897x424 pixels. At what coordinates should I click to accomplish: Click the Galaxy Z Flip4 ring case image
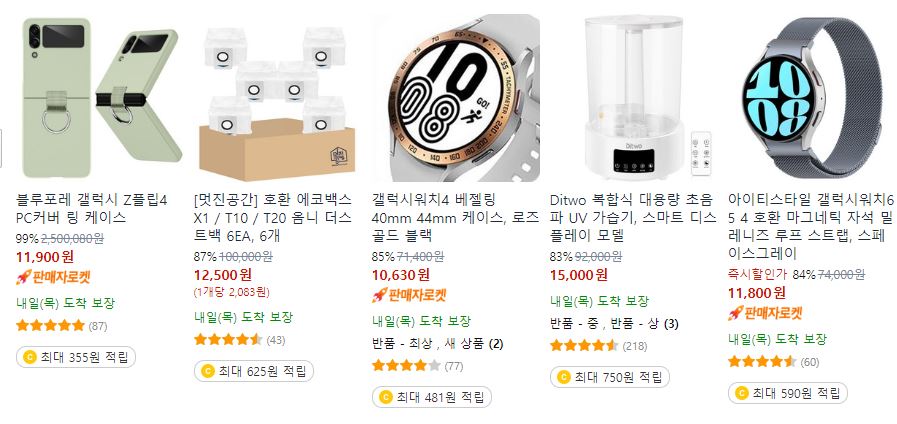100,98
